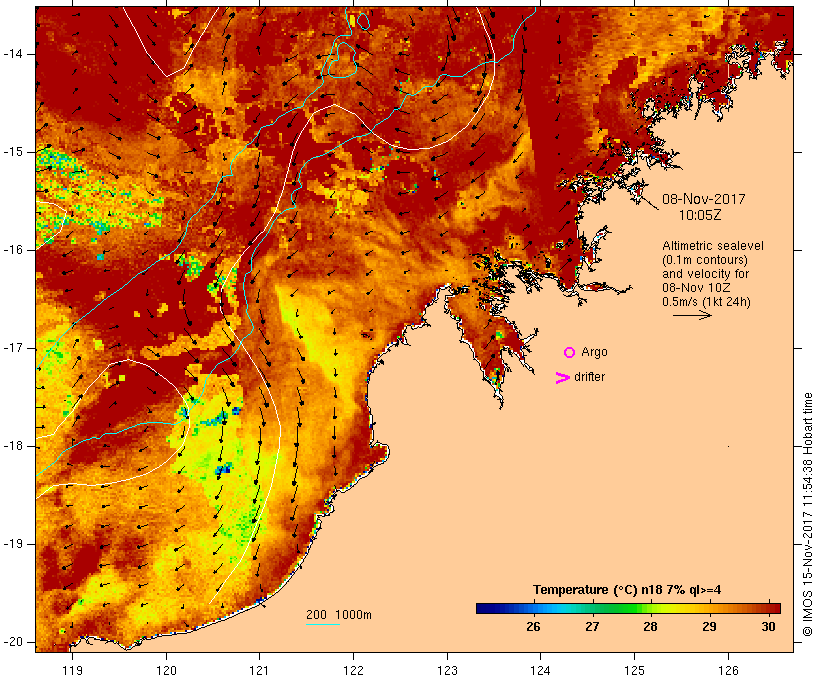820x680 pixels.
Task: Click latitude axis label -17
Action: (13, 348)
